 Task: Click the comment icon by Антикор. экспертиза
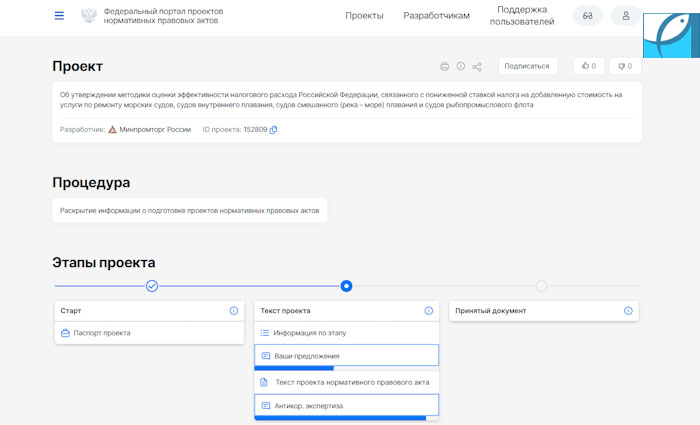[266, 406]
